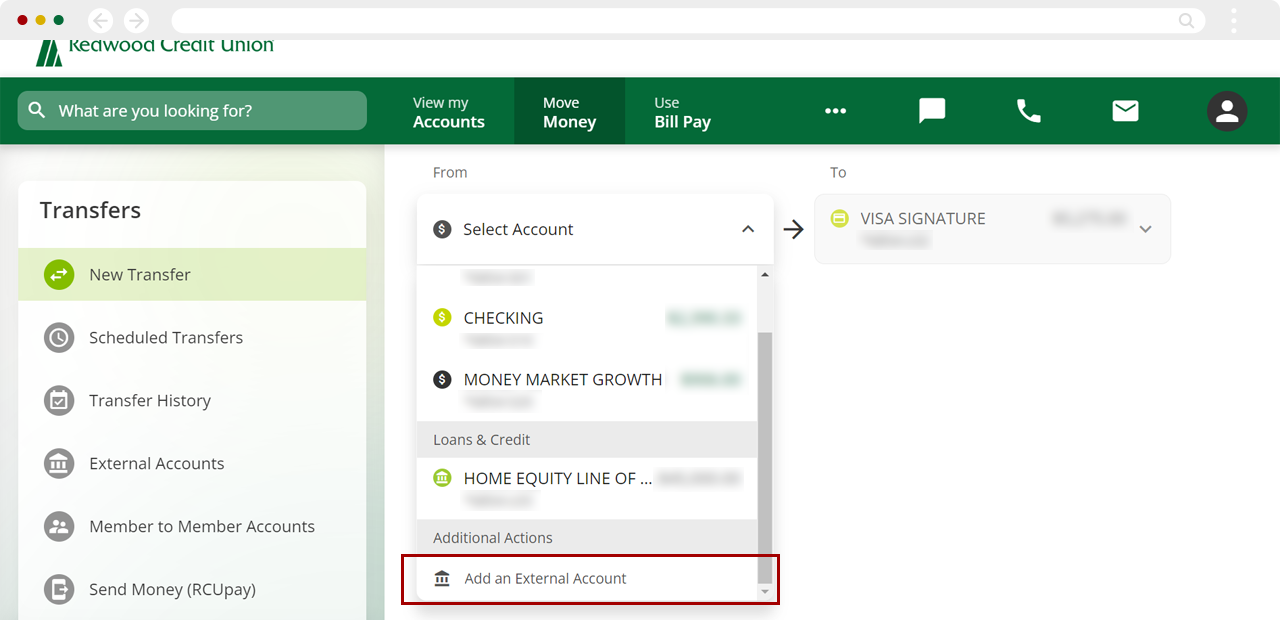The width and height of the screenshot is (1280, 620).
Task: Click the browser forward arrow
Action: click(x=136, y=20)
